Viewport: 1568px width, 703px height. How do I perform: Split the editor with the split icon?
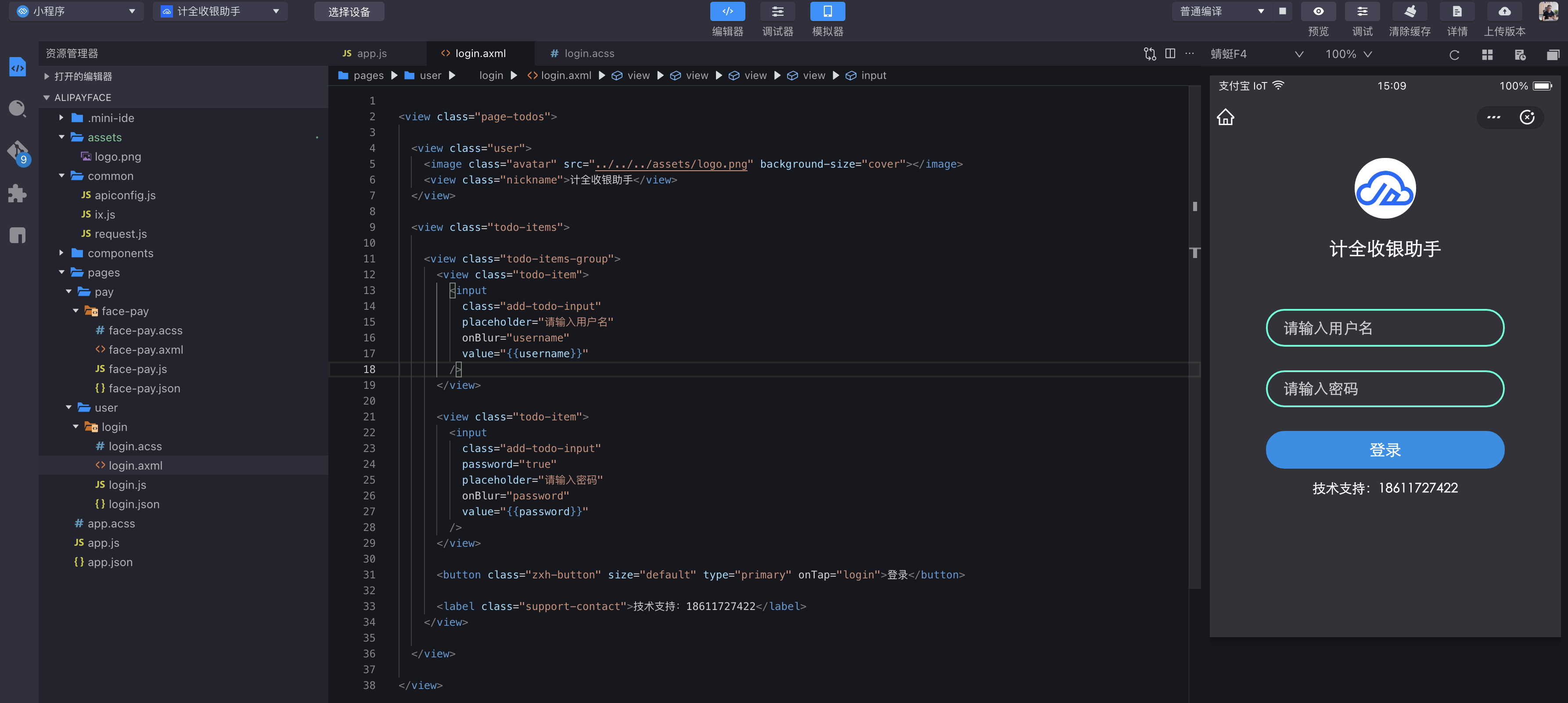tap(1170, 54)
